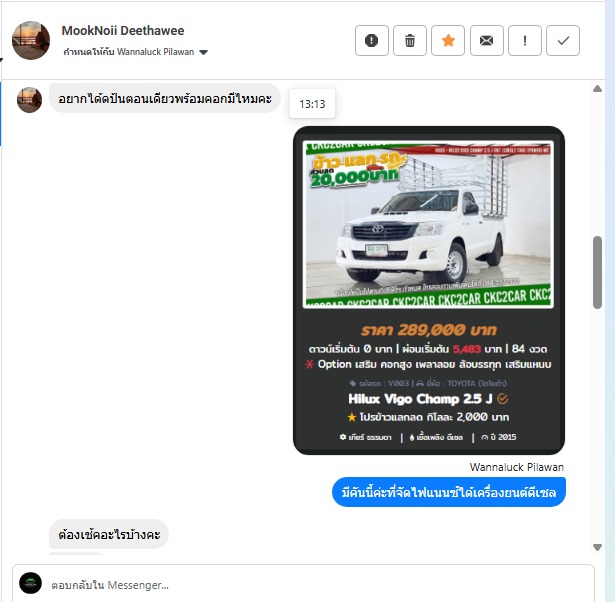
Task: Click the MookNoii Deethawee contact name
Action: 123,31
